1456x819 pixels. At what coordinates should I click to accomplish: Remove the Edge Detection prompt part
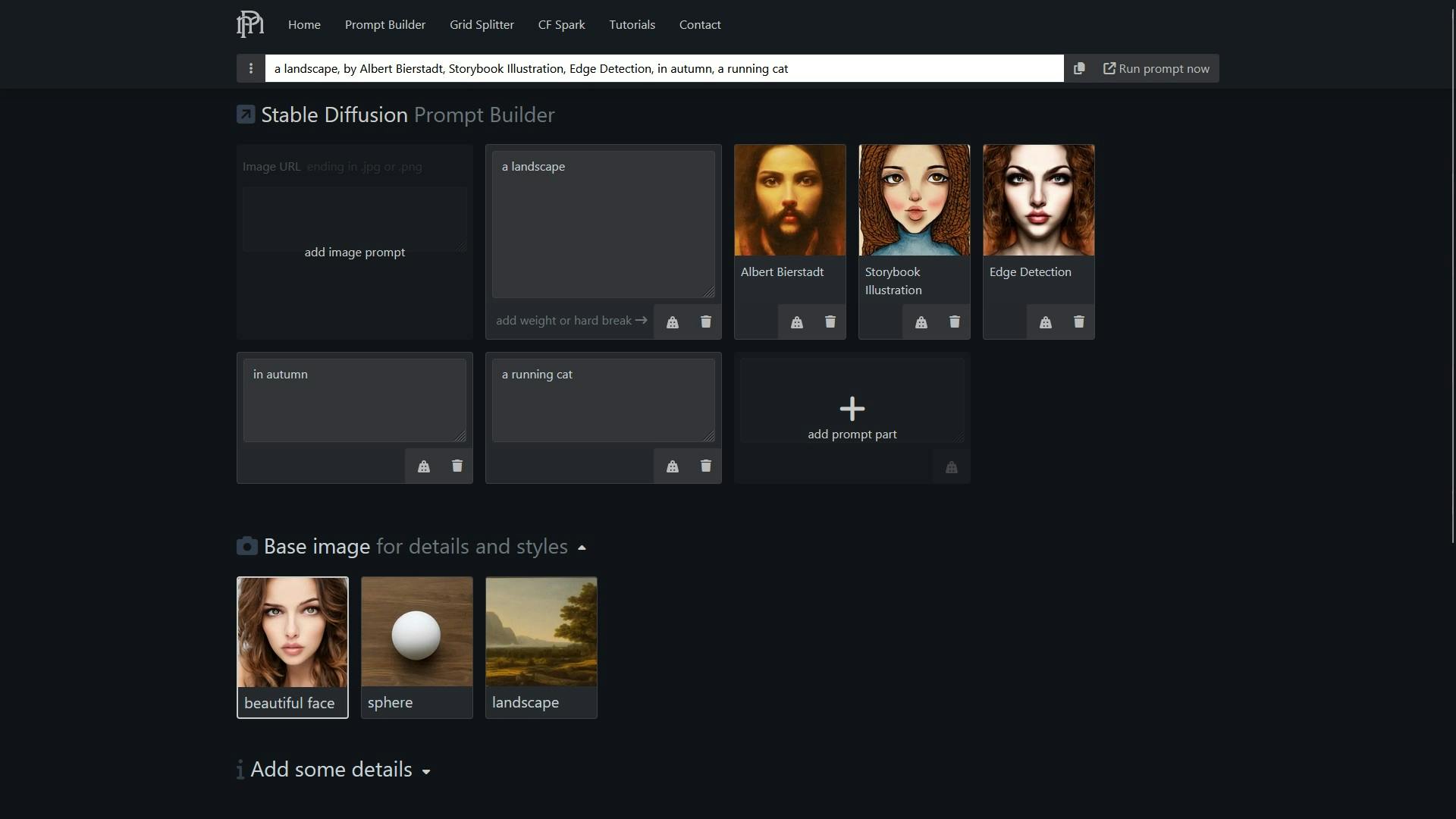click(x=1078, y=322)
